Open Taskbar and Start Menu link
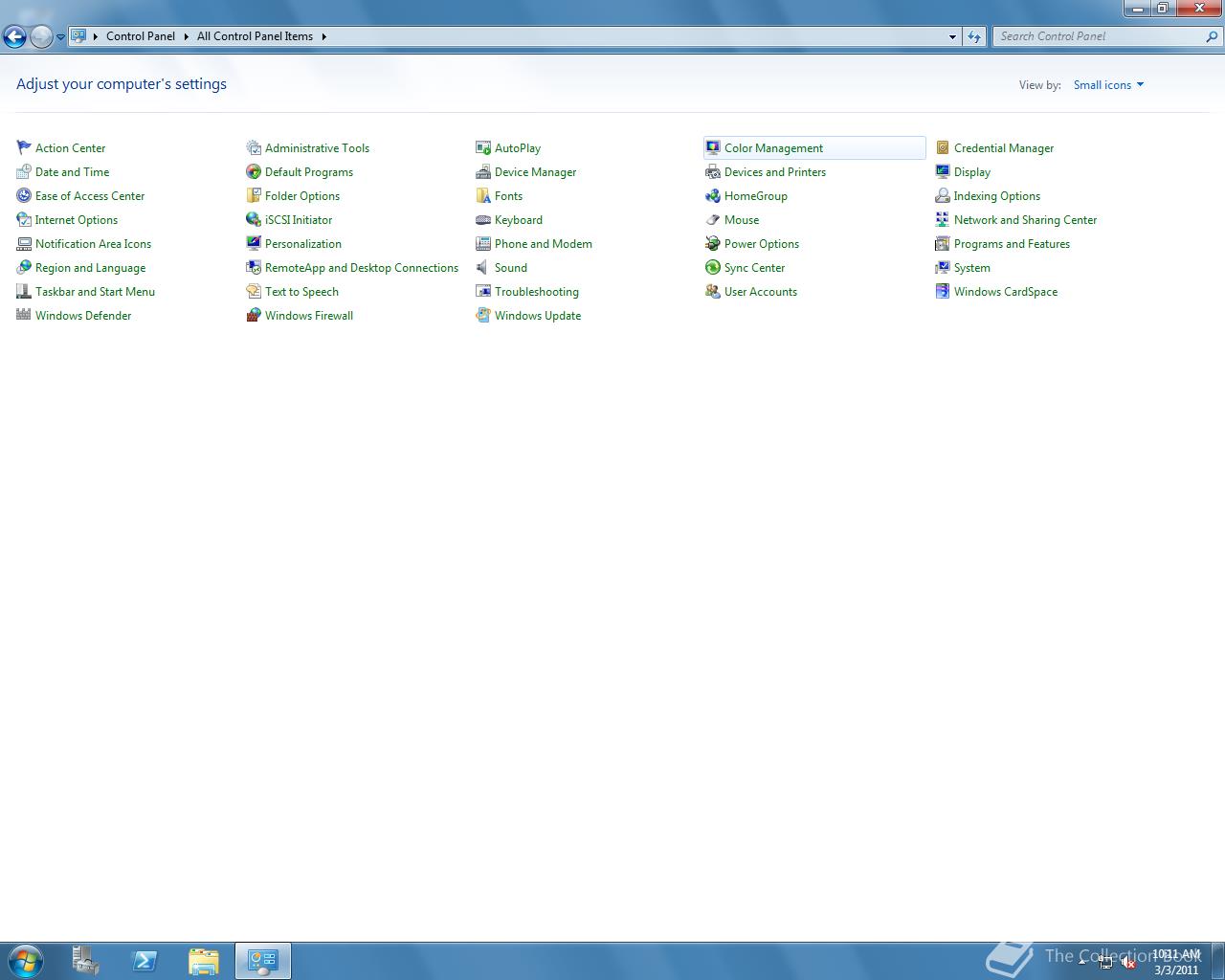1225x980 pixels. point(95,292)
